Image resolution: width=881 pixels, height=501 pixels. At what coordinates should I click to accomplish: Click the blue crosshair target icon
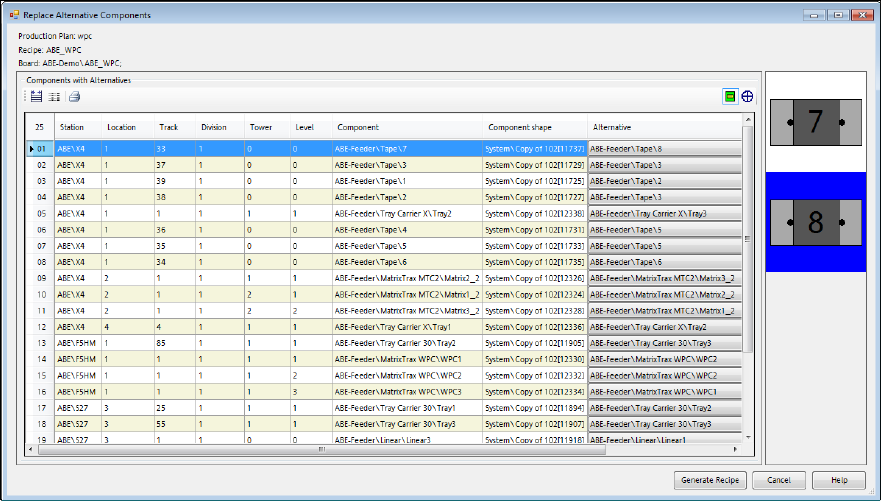click(x=747, y=97)
